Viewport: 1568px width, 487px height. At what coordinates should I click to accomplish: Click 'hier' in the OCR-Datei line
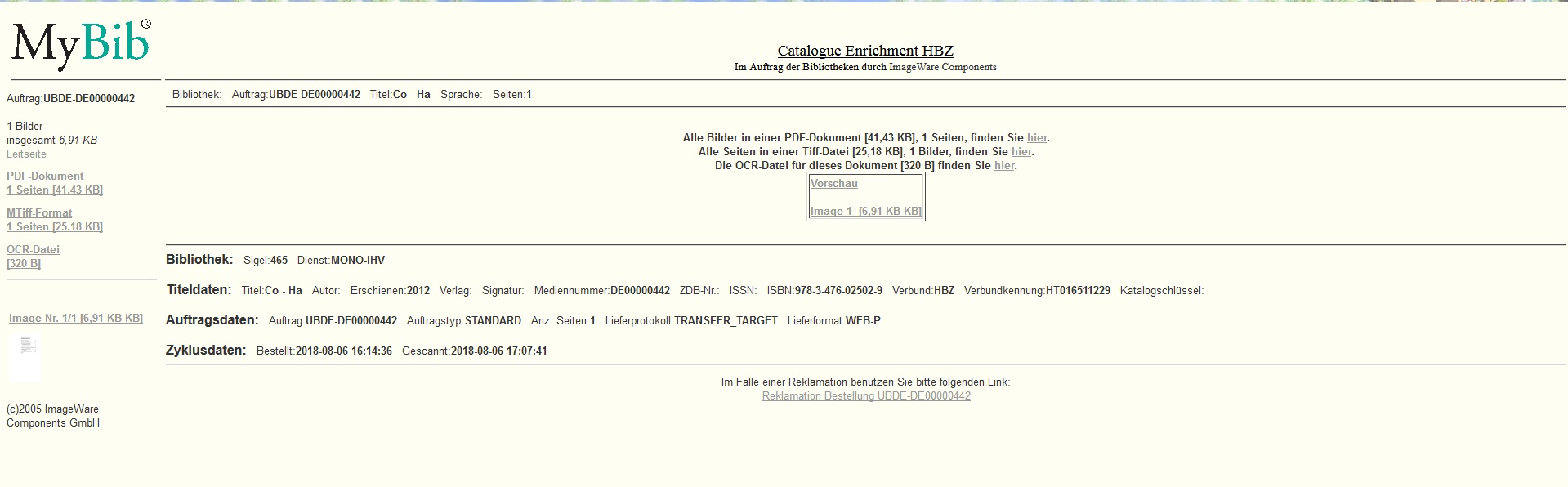click(x=1003, y=166)
